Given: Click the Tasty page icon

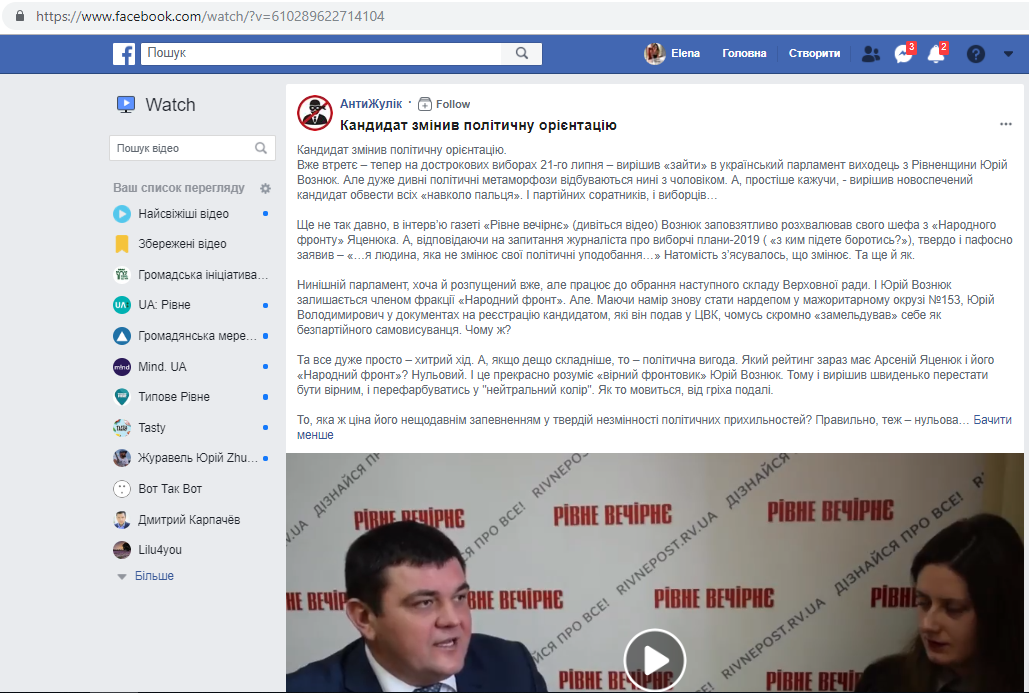Looking at the screenshot, I should 122,428.
